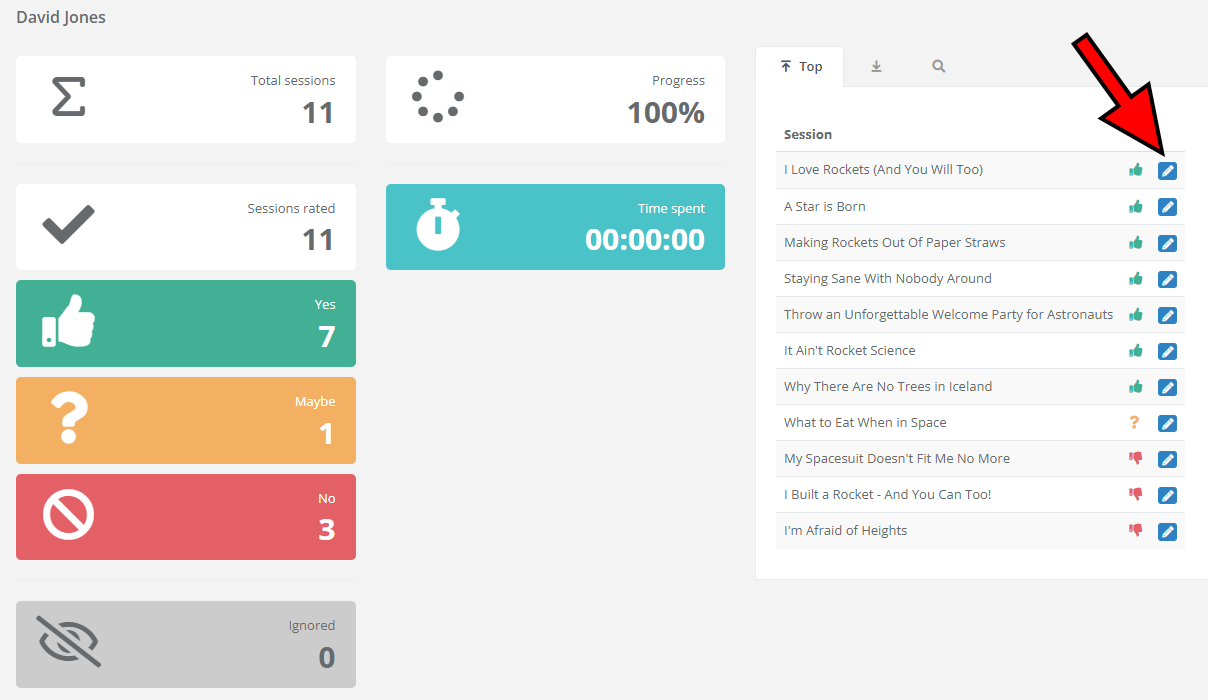Open the bottom-rated download arrow tab
This screenshot has height=700, width=1208.
click(876, 67)
